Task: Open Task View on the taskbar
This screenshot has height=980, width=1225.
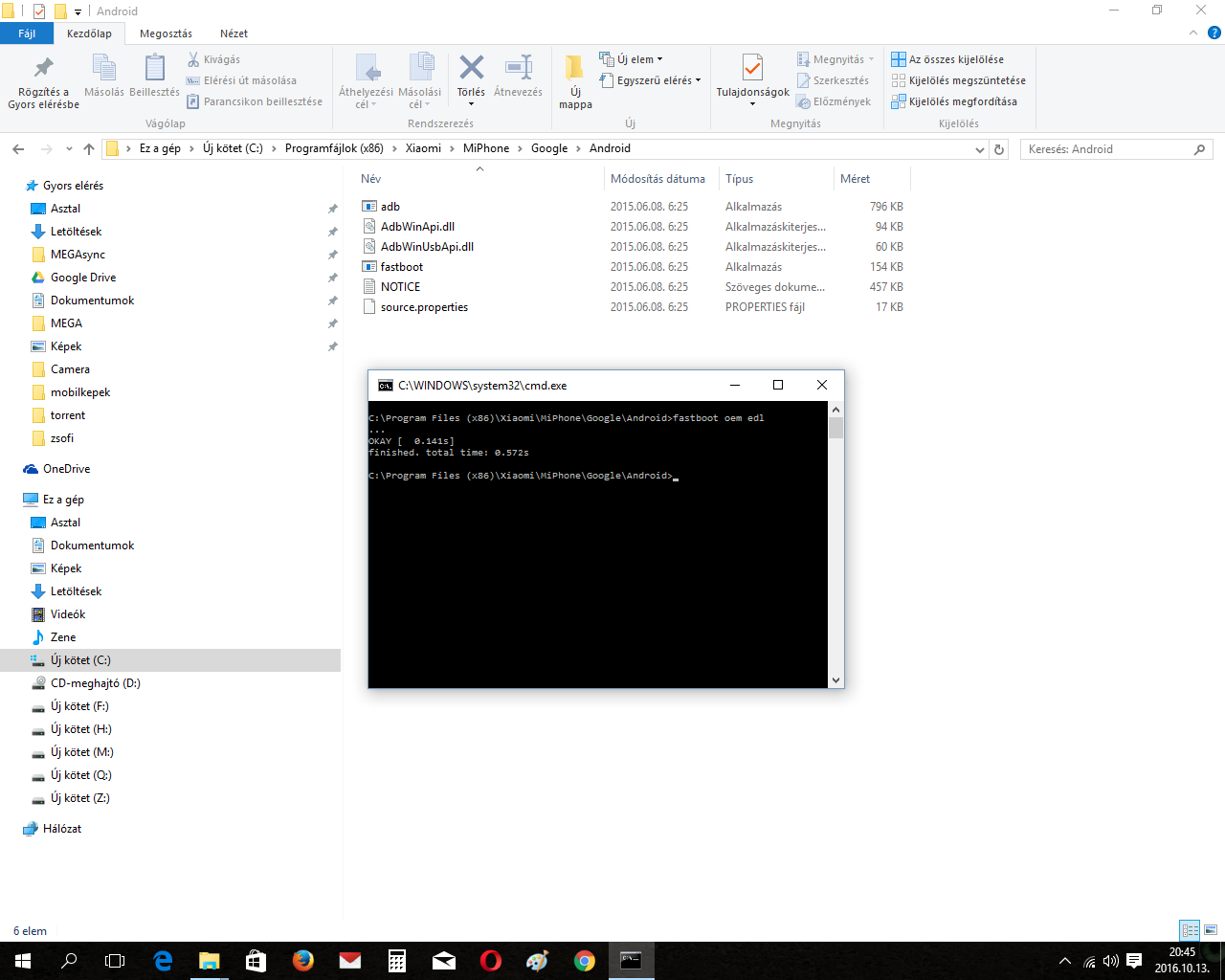Action: point(115,961)
